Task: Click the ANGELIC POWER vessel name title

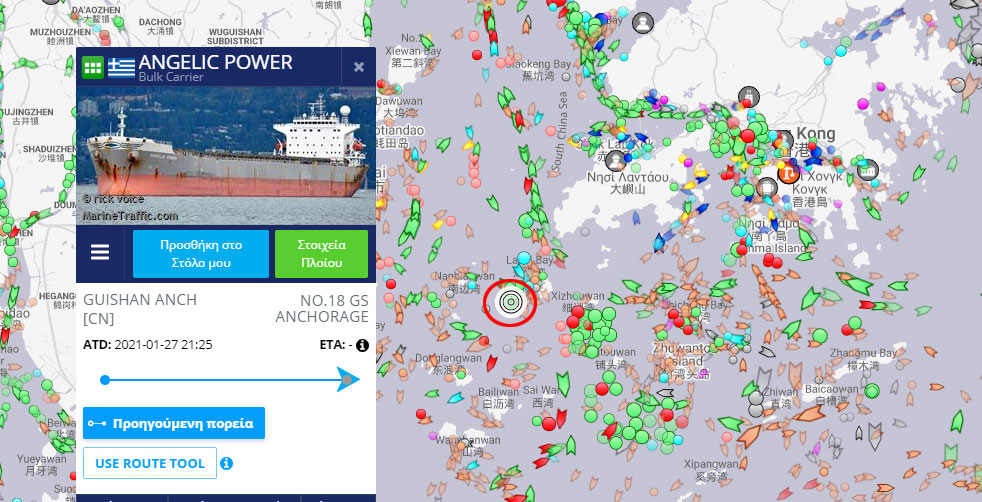Action: click(215, 62)
